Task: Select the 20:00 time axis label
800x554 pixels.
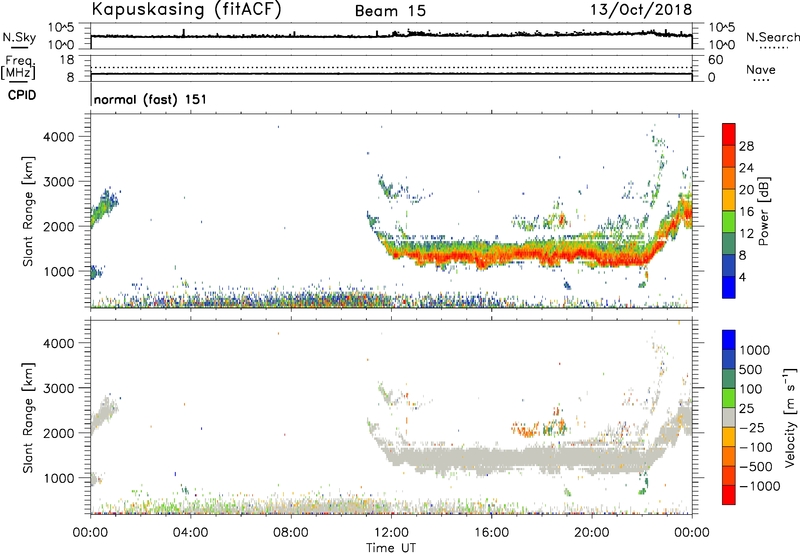Action: (591, 533)
